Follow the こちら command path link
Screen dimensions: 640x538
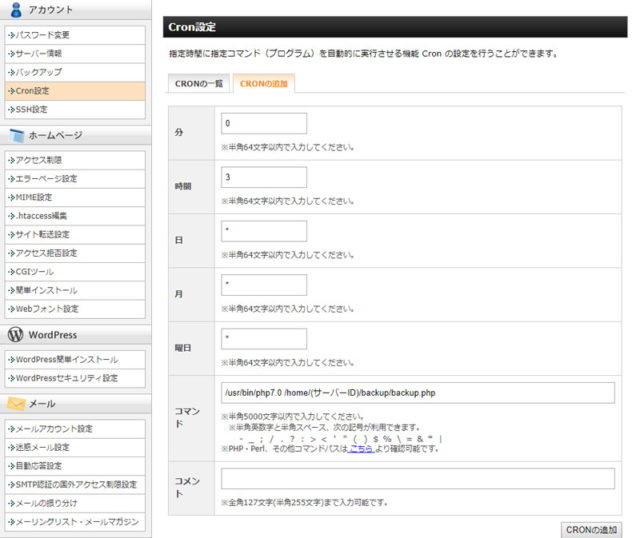(361, 449)
